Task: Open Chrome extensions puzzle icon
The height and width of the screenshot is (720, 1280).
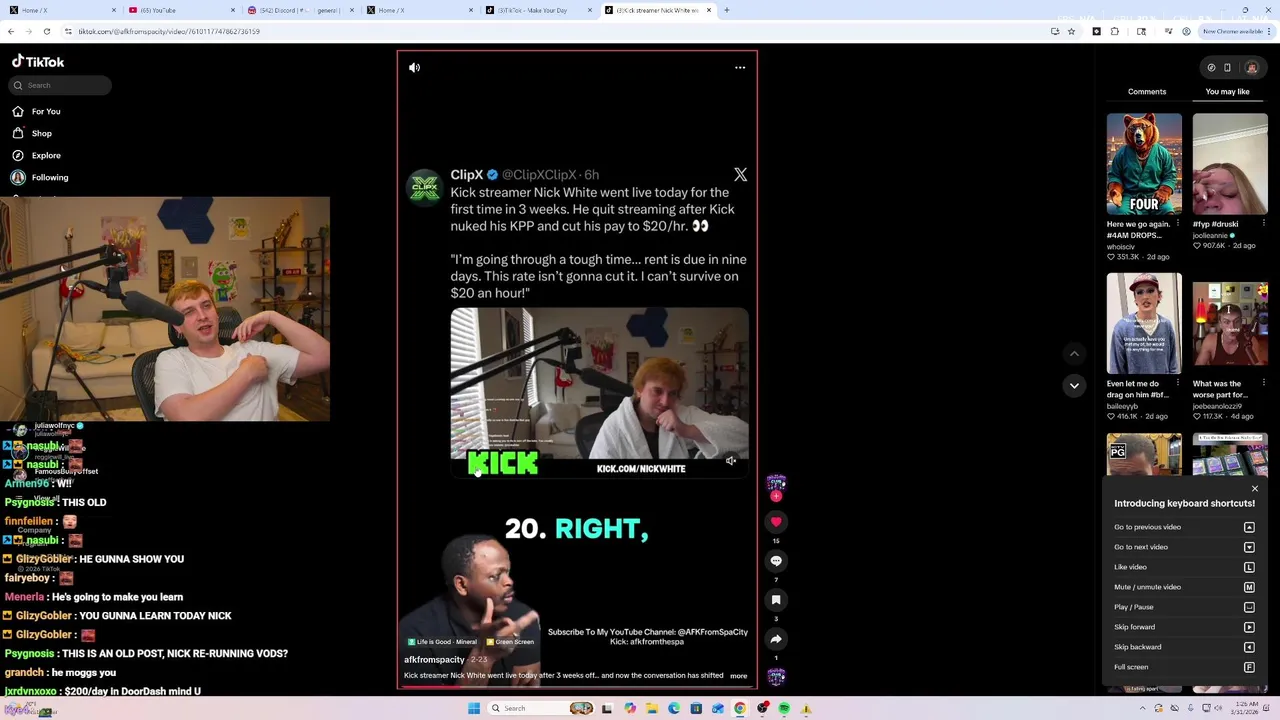Action: [x=1115, y=31]
